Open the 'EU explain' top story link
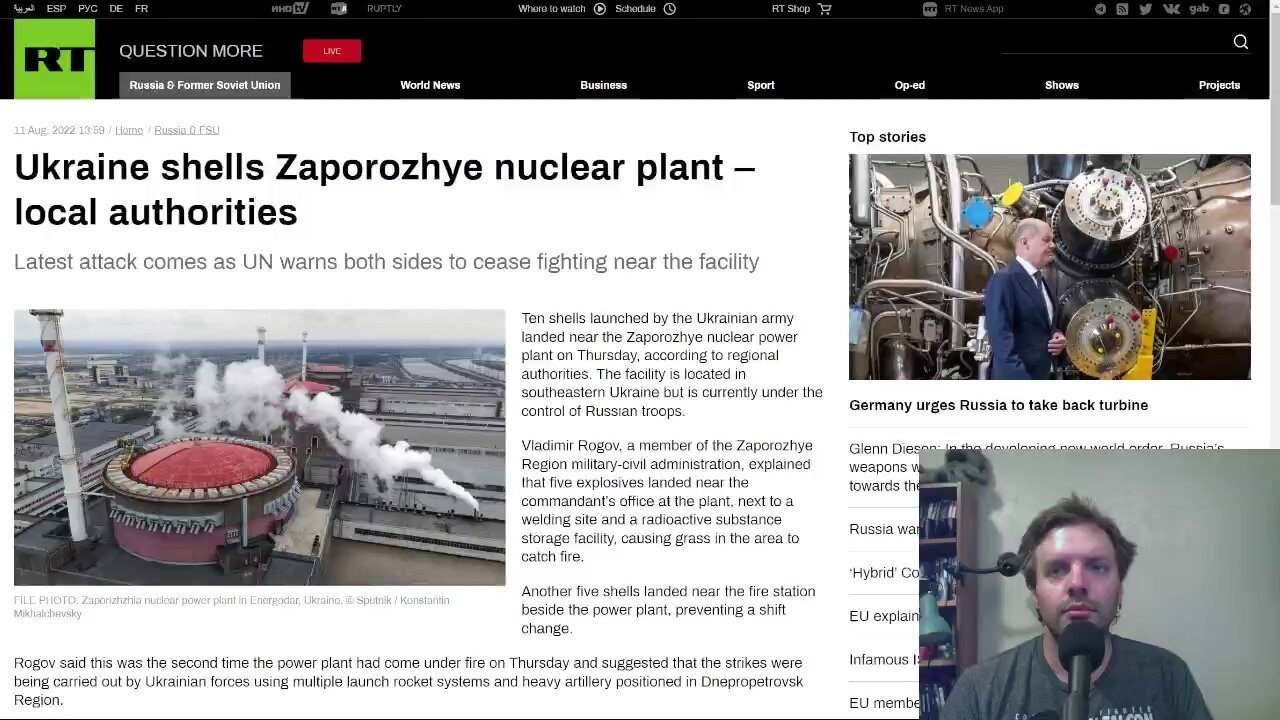The image size is (1280, 720). coord(884,616)
